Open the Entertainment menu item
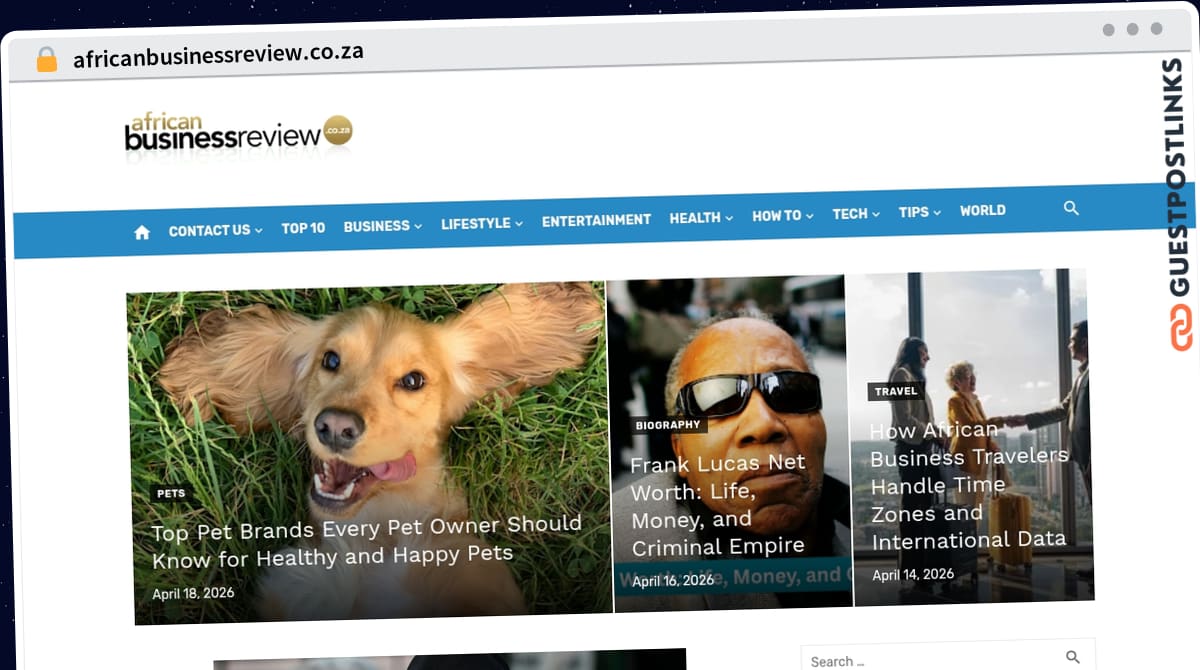The height and width of the screenshot is (670, 1200). click(x=596, y=220)
